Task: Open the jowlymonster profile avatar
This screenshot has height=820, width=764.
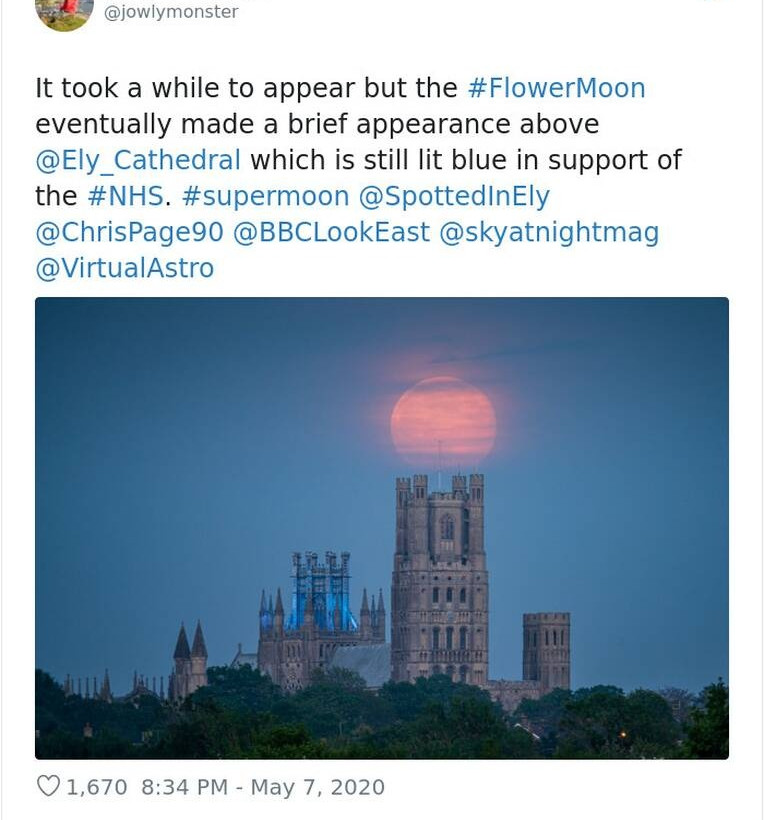Action: click(64, 14)
